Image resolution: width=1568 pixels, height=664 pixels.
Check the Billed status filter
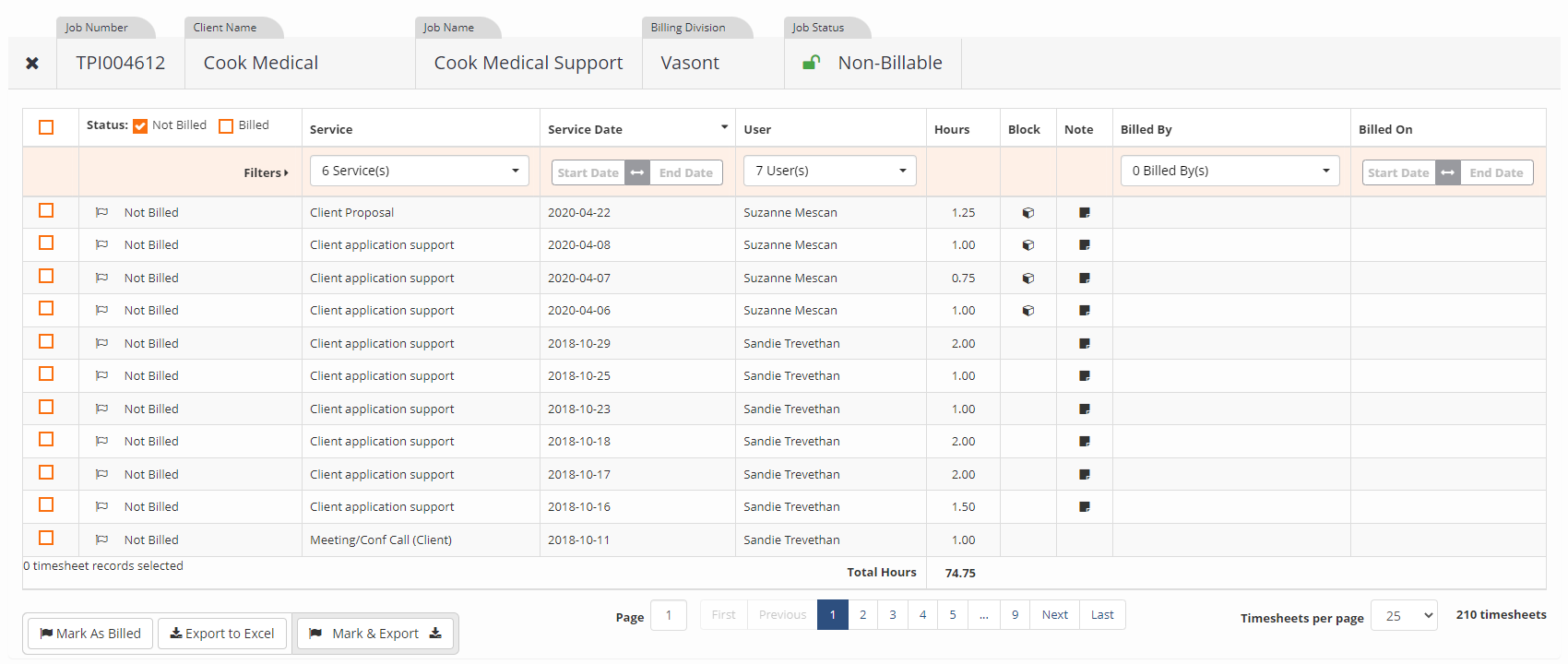coord(226,126)
